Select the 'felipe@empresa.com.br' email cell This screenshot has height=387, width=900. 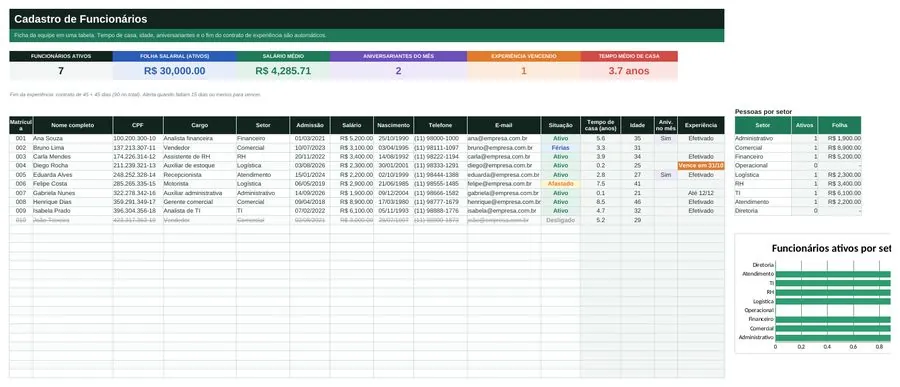point(504,184)
